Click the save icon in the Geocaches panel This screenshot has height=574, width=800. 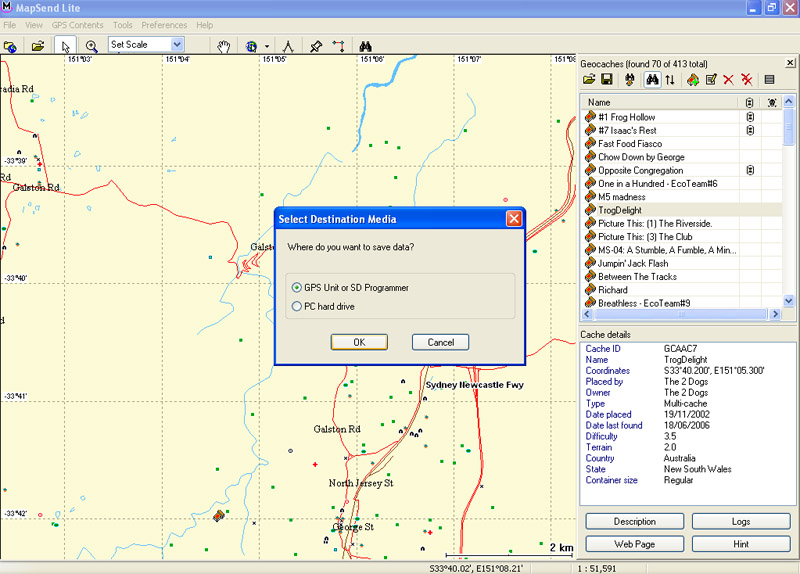pos(607,79)
